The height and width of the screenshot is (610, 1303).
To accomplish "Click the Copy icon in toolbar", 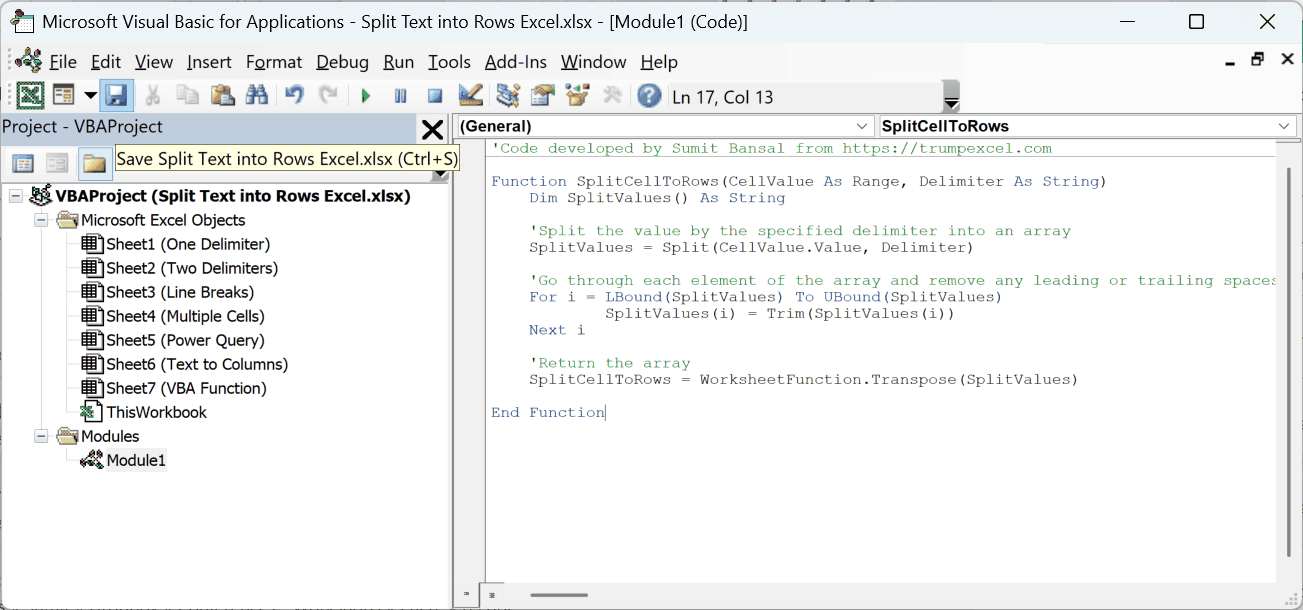I will tap(187, 96).
